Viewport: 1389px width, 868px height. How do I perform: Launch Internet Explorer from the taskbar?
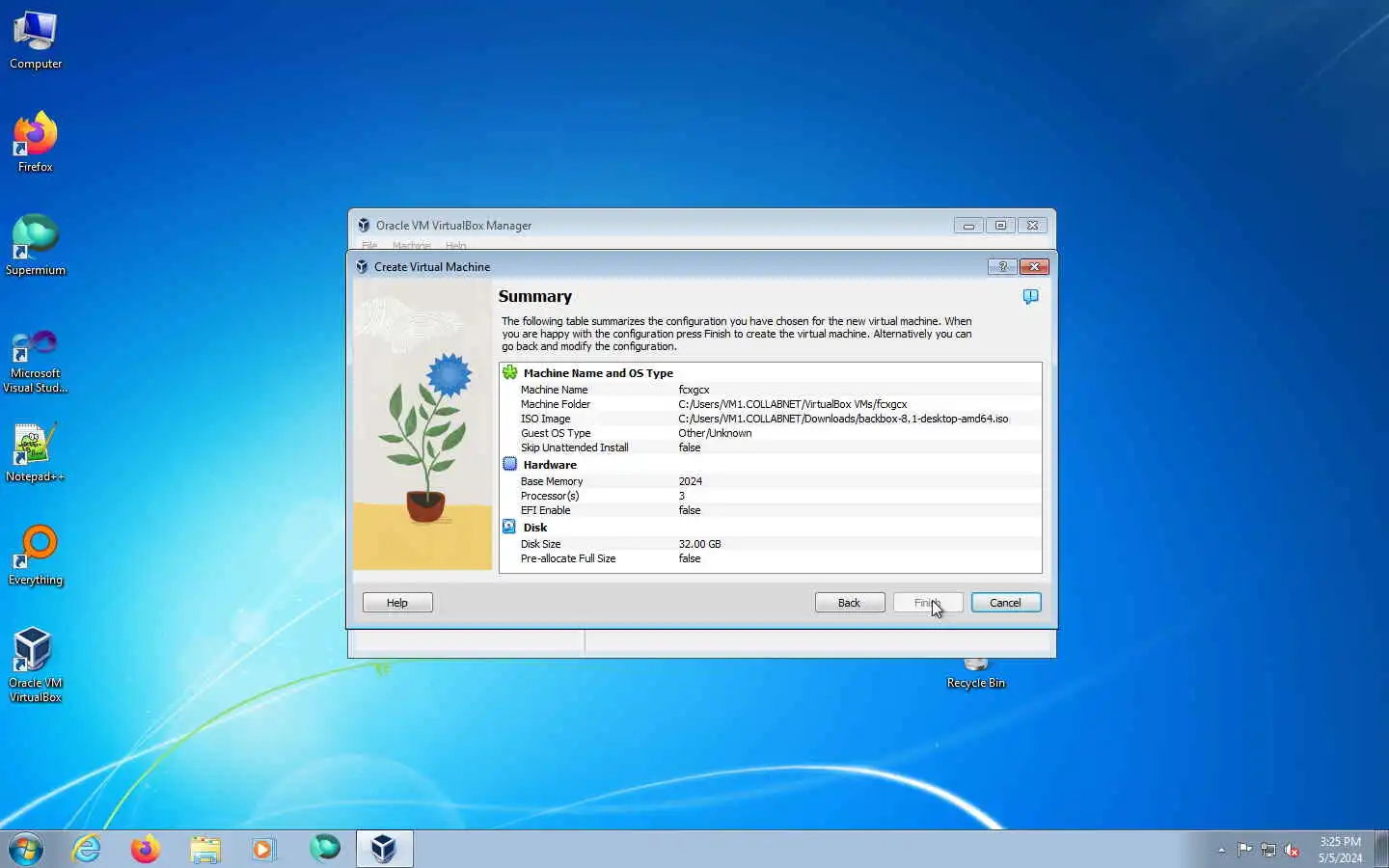coord(87,849)
